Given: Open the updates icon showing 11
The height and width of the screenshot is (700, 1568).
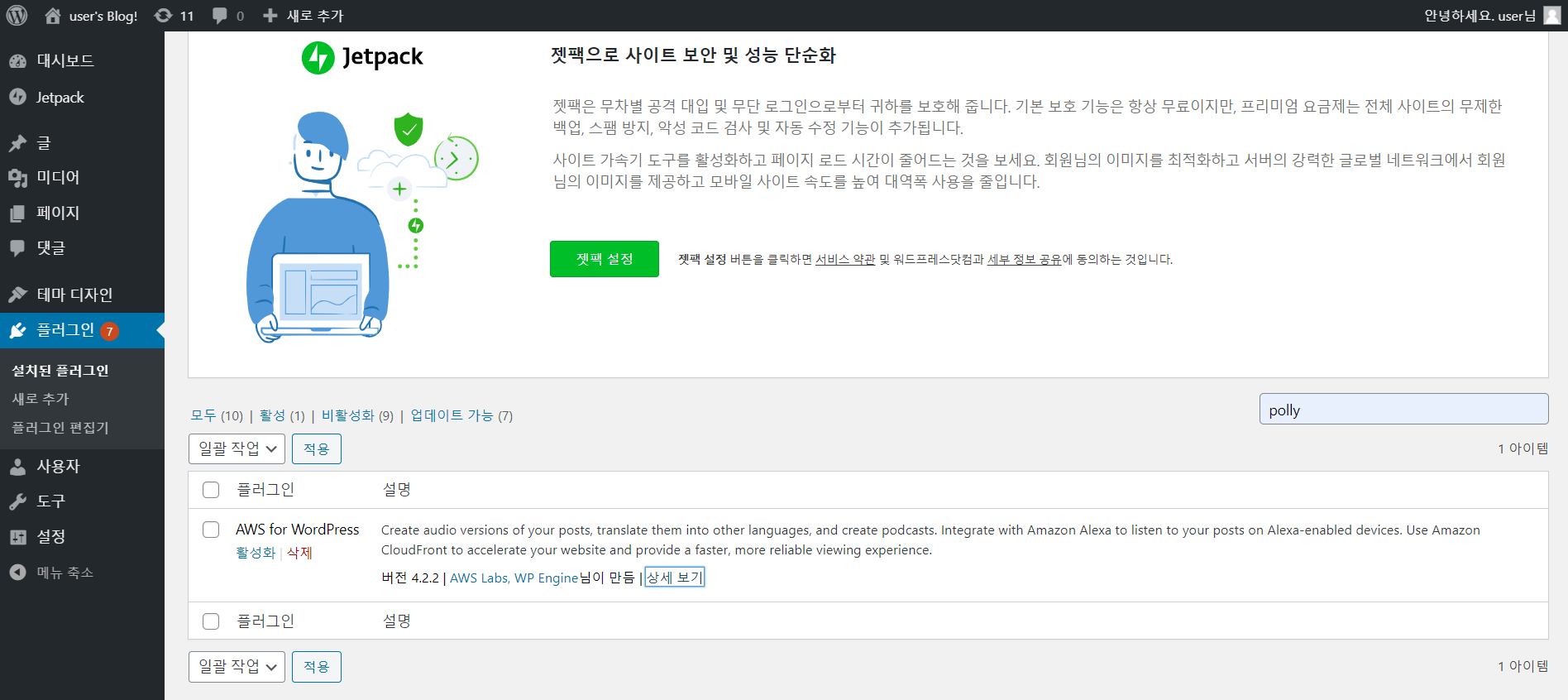Looking at the screenshot, I should (174, 16).
